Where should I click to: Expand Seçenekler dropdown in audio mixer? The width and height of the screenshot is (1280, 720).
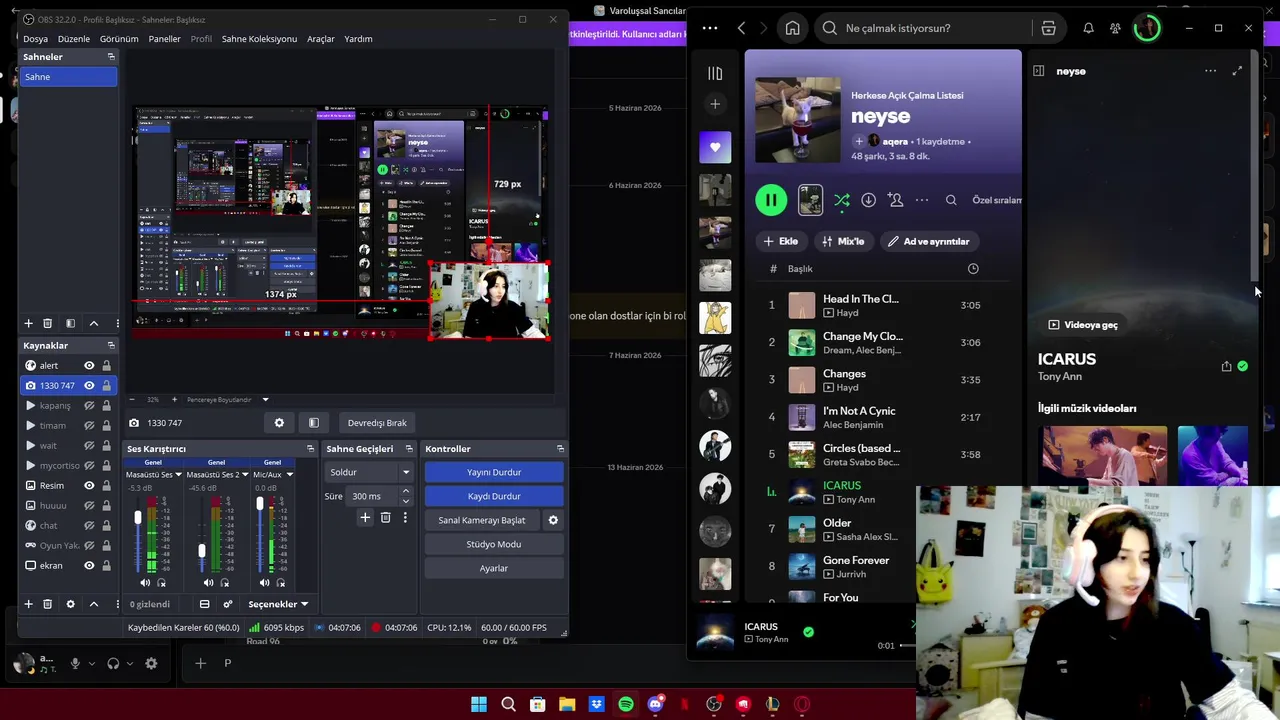point(278,604)
